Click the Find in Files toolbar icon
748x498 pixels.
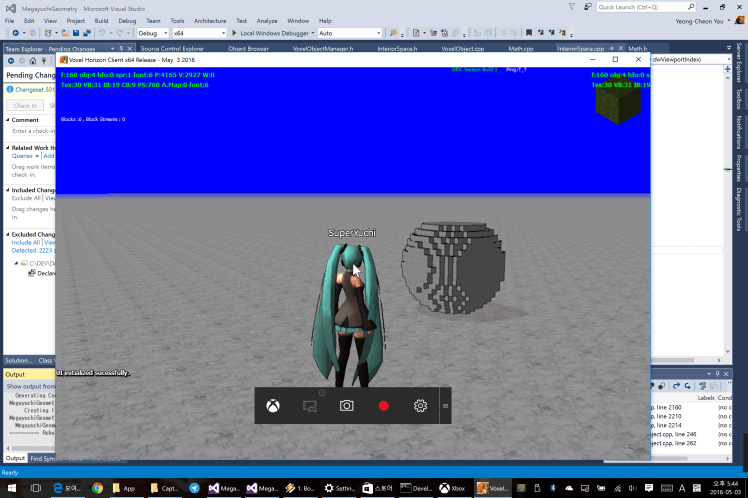(x=393, y=33)
